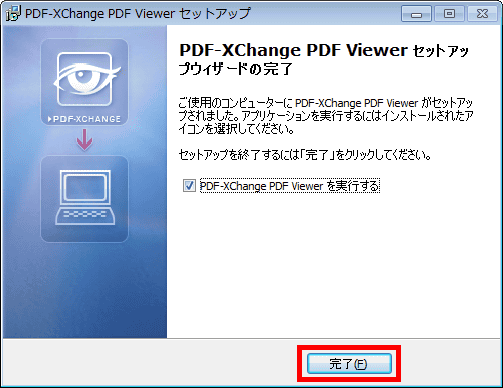Screen dimensions: 503x388
Task: Close the setup window
Action: tap(482, 14)
